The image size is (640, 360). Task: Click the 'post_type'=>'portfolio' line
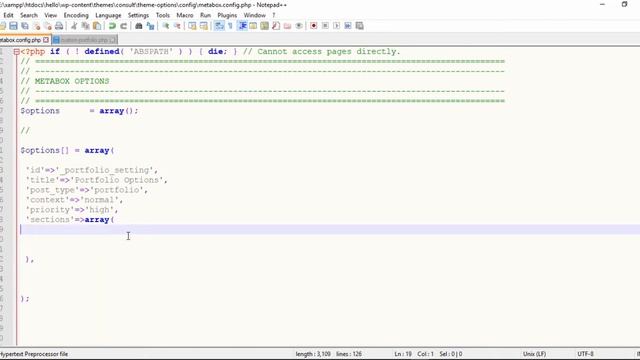click(x=87, y=190)
